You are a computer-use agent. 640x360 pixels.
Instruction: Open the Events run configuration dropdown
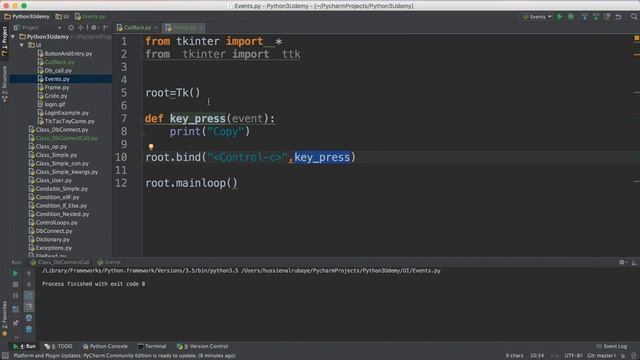(x=537, y=17)
